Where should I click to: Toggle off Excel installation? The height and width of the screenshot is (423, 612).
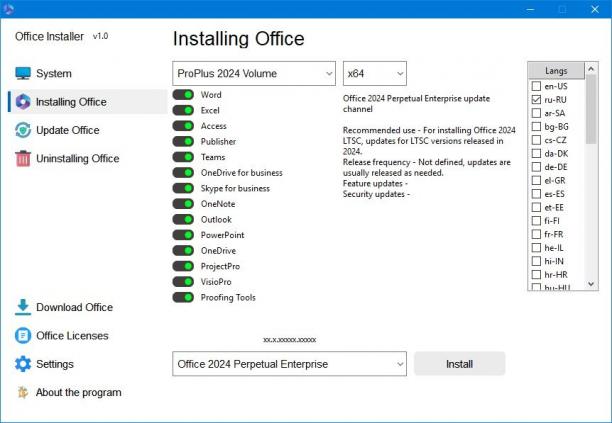pos(183,110)
